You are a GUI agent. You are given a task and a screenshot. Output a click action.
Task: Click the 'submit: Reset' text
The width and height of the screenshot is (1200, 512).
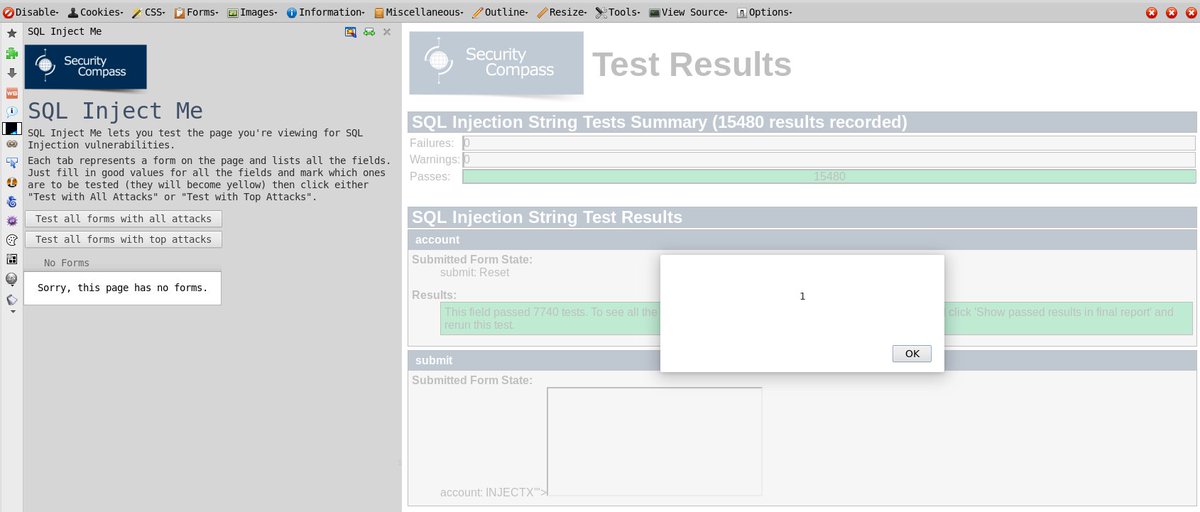475,272
